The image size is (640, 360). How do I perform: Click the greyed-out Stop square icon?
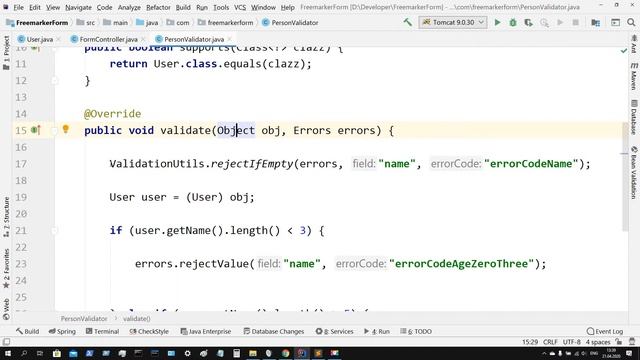[576, 22]
